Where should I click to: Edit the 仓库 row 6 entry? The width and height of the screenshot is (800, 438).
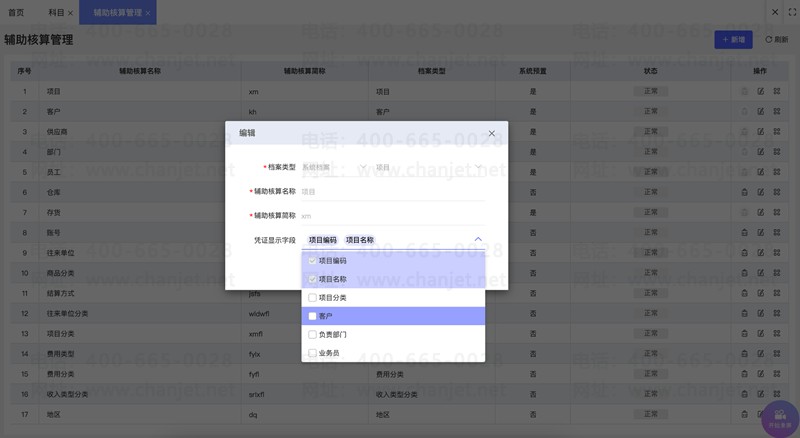pos(761,192)
